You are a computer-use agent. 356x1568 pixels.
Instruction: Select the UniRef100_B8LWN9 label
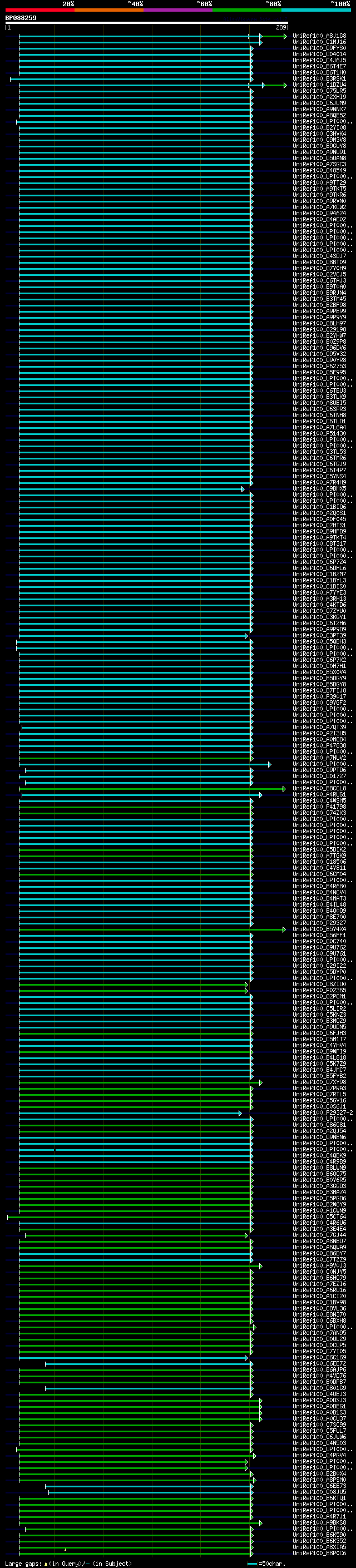pyautogui.click(x=319, y=1168)
